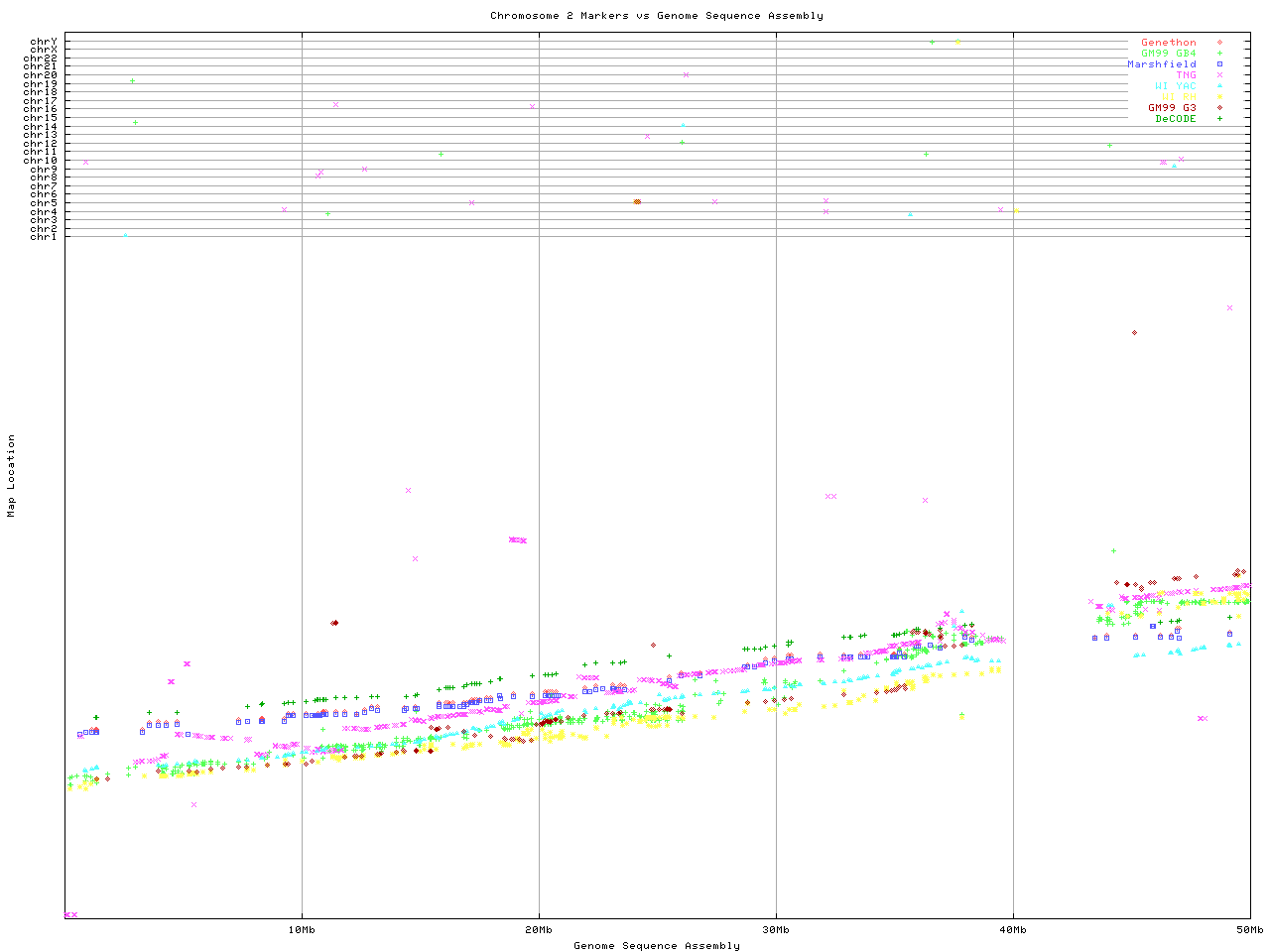Select the Marshfield square legend symbol
The image size is (1270, 952).
(x=1219, y=64)
